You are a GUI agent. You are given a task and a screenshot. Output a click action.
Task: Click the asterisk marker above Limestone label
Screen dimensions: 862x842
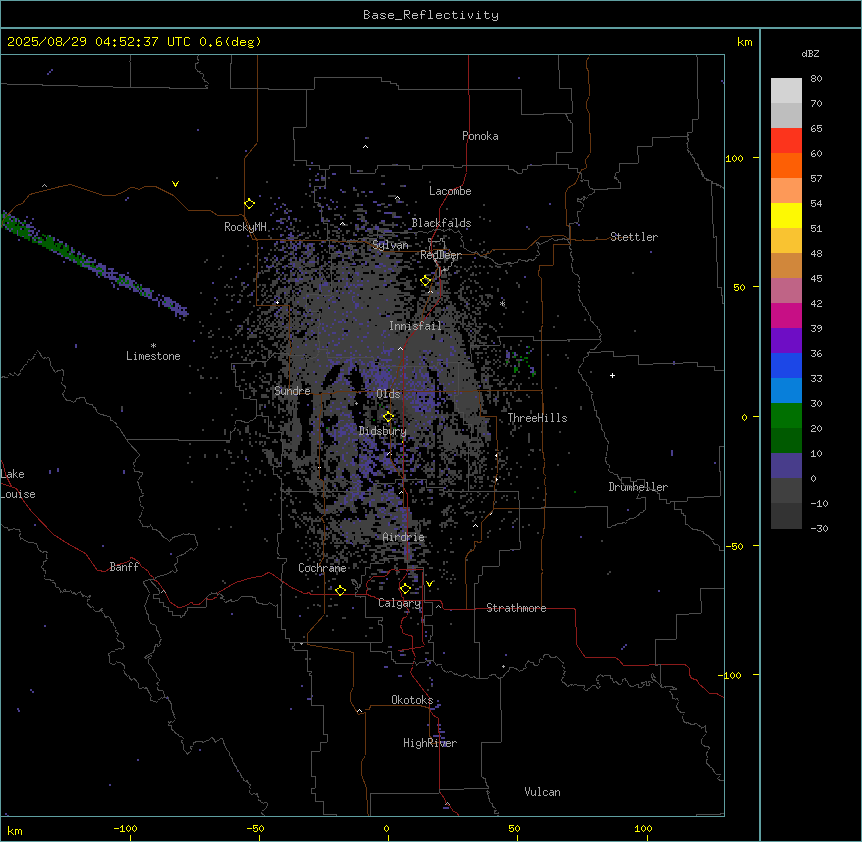coord(153,346)
